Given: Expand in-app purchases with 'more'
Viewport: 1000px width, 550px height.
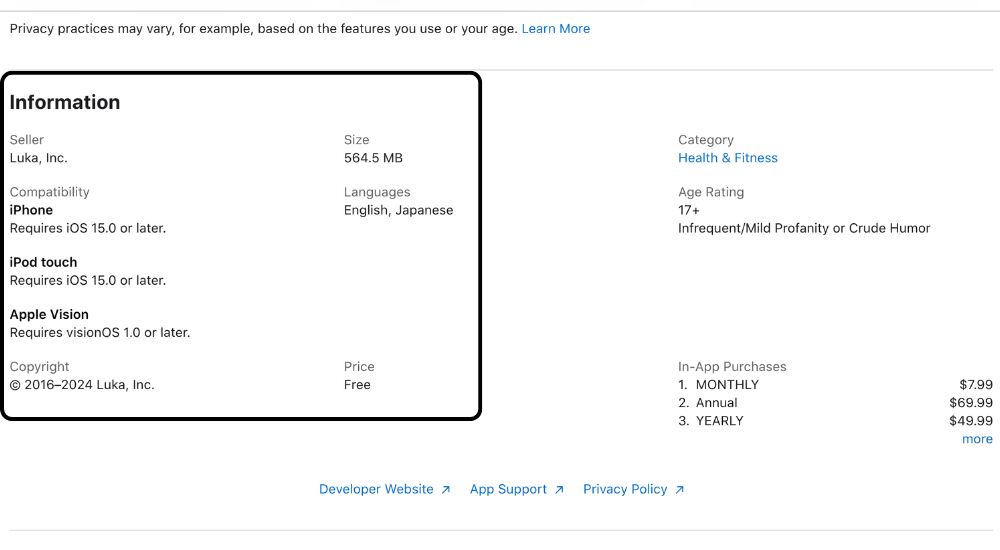Looking at the screenshot, I should 977,439.
